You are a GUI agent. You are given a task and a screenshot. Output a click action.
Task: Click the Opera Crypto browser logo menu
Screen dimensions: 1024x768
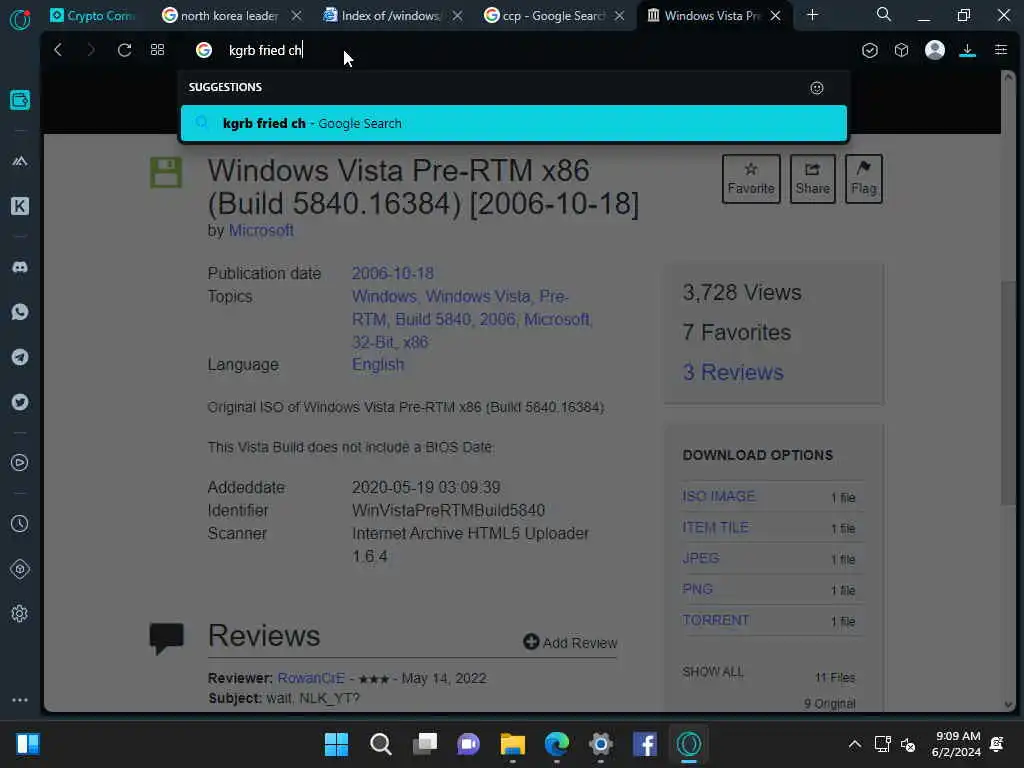(x=20, y=19)
